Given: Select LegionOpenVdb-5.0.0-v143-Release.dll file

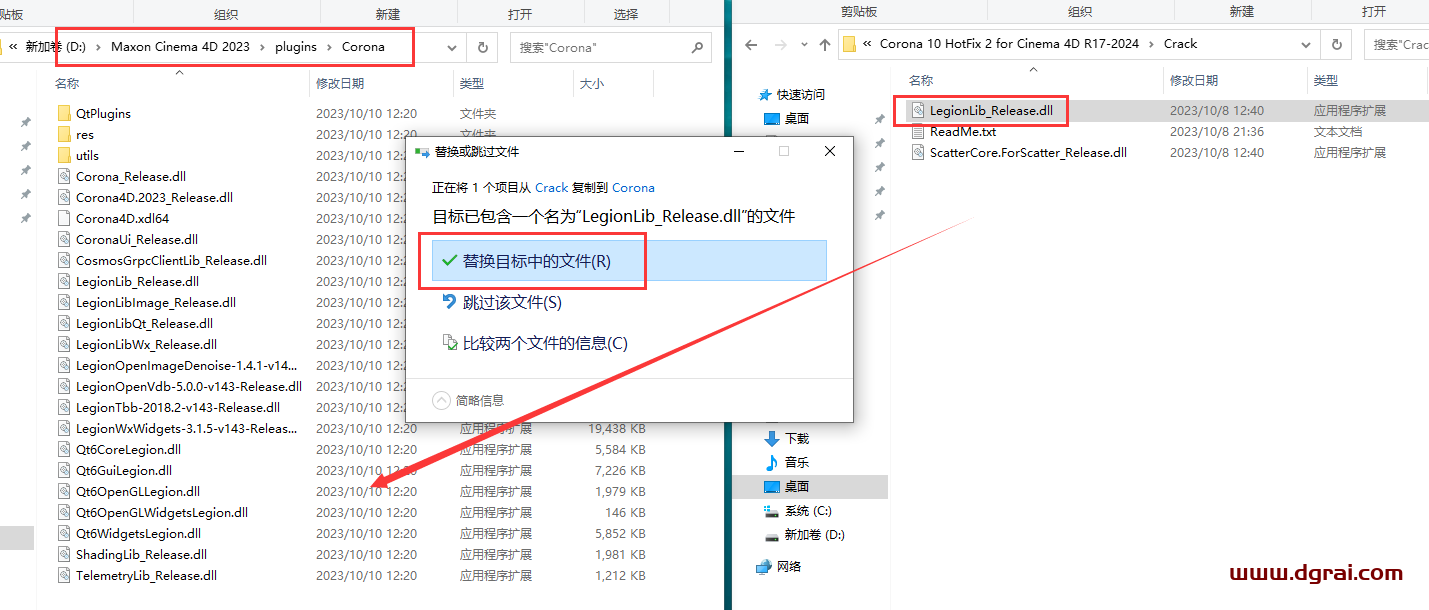Looking at the screenshot, I should (189, 386).
